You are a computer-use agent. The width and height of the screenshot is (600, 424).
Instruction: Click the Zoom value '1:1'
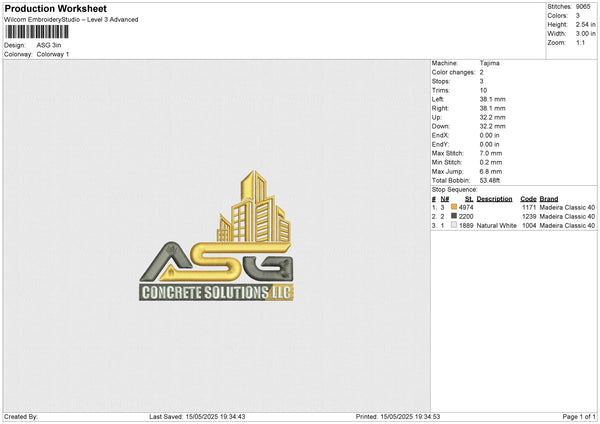(x=580, y=42)
